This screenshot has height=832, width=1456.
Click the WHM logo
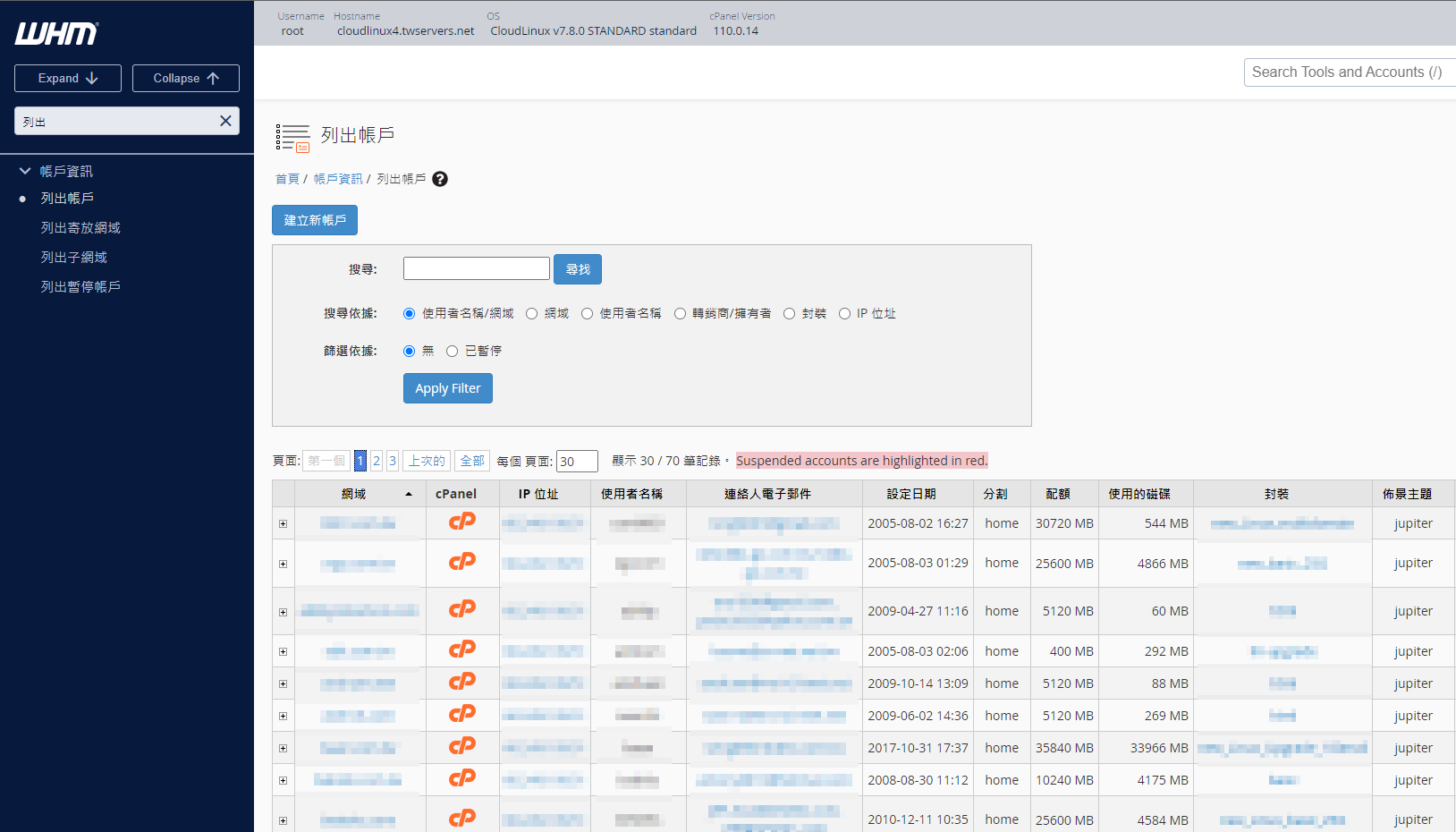56,34
